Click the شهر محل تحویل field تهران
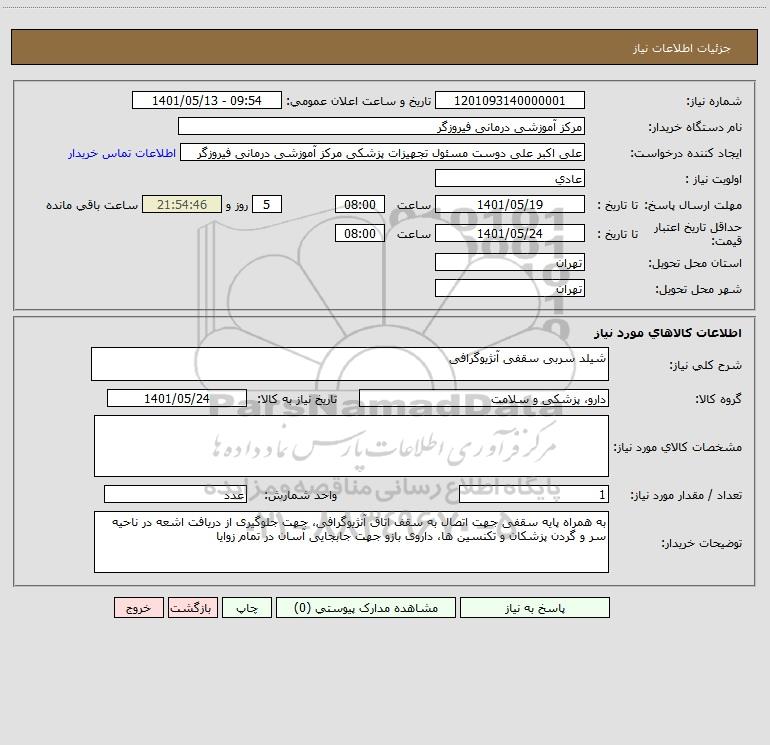 tap(510, 288)
